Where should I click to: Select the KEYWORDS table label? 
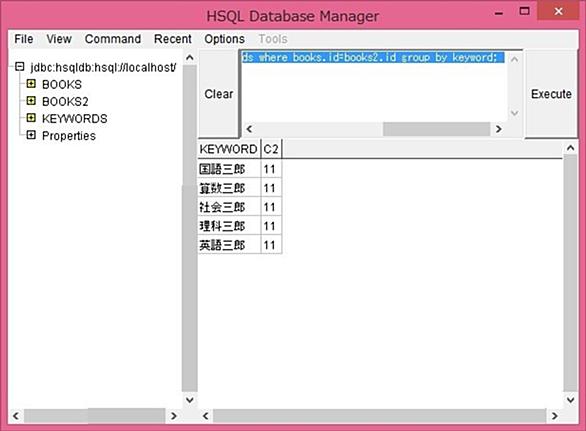point(75,119)
